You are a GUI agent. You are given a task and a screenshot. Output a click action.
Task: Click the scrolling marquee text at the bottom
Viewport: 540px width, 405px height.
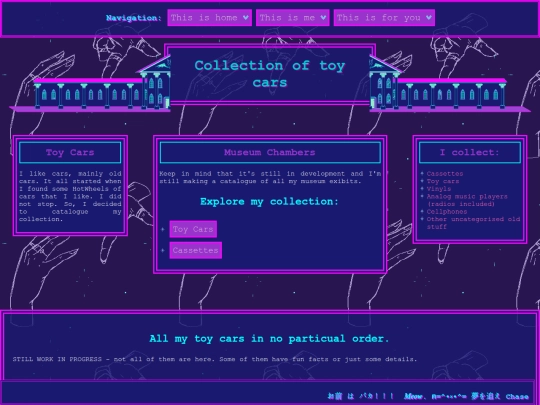pos(428,396)
